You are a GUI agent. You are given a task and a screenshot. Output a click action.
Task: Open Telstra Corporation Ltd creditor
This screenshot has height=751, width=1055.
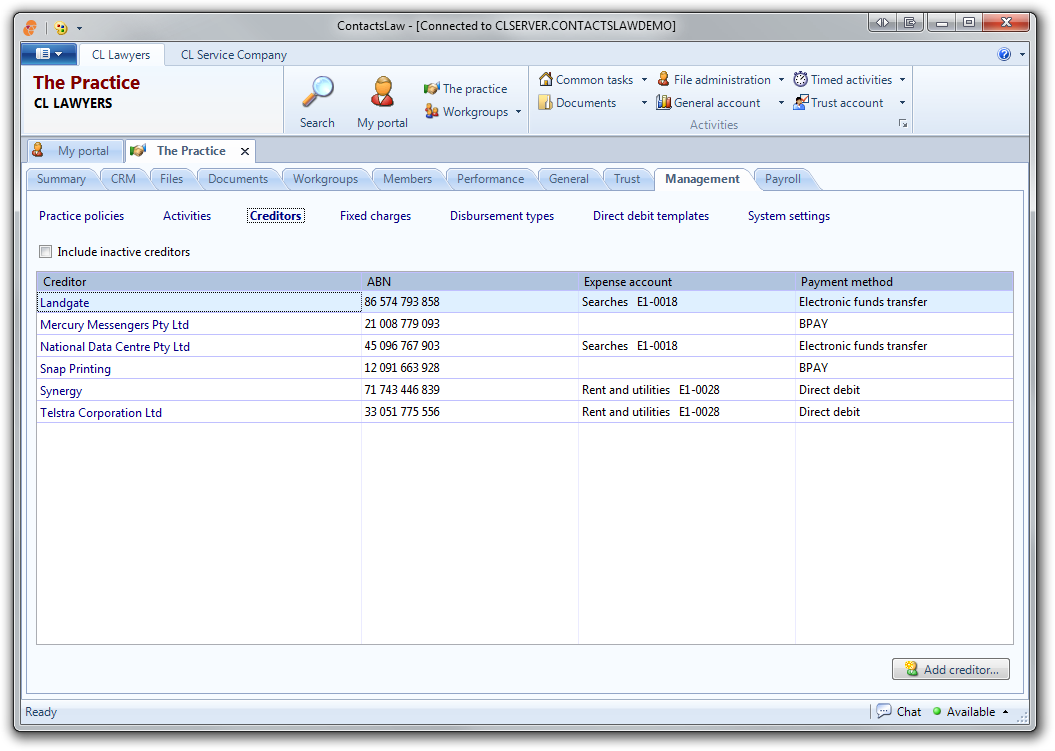101,413
